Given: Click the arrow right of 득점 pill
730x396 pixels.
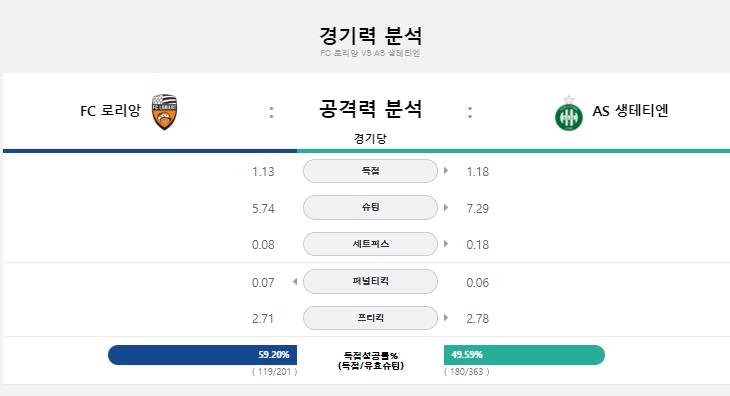Looking at the screenshot, I should tap(446, 171).
